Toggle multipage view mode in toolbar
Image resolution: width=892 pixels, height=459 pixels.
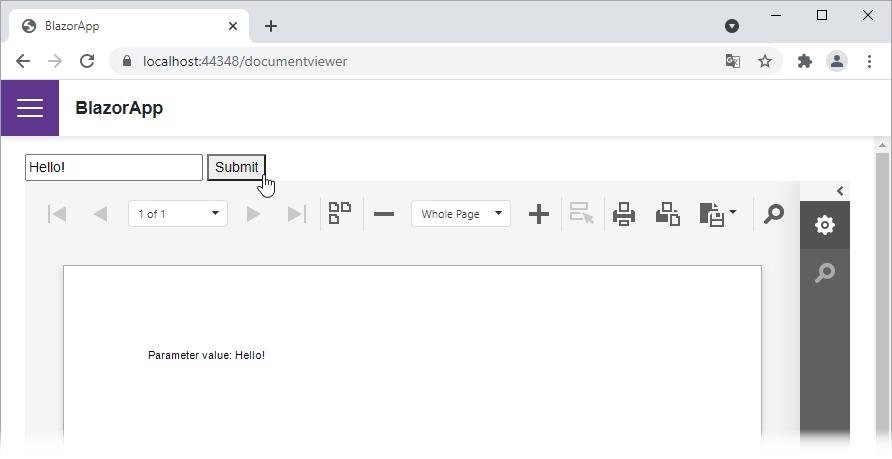tap(340, 213)
